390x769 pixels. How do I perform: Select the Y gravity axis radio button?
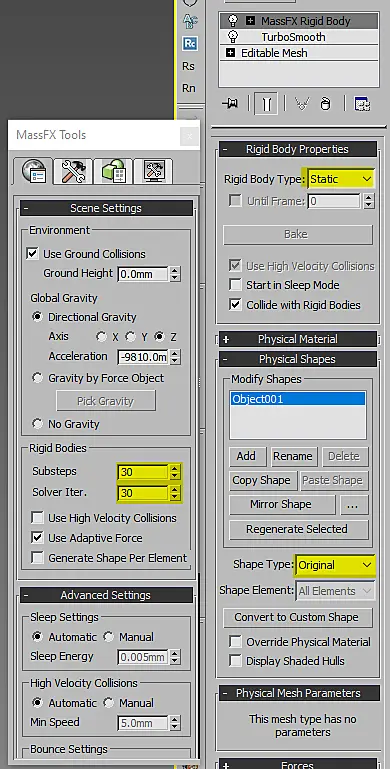click(x=130, y=337)
